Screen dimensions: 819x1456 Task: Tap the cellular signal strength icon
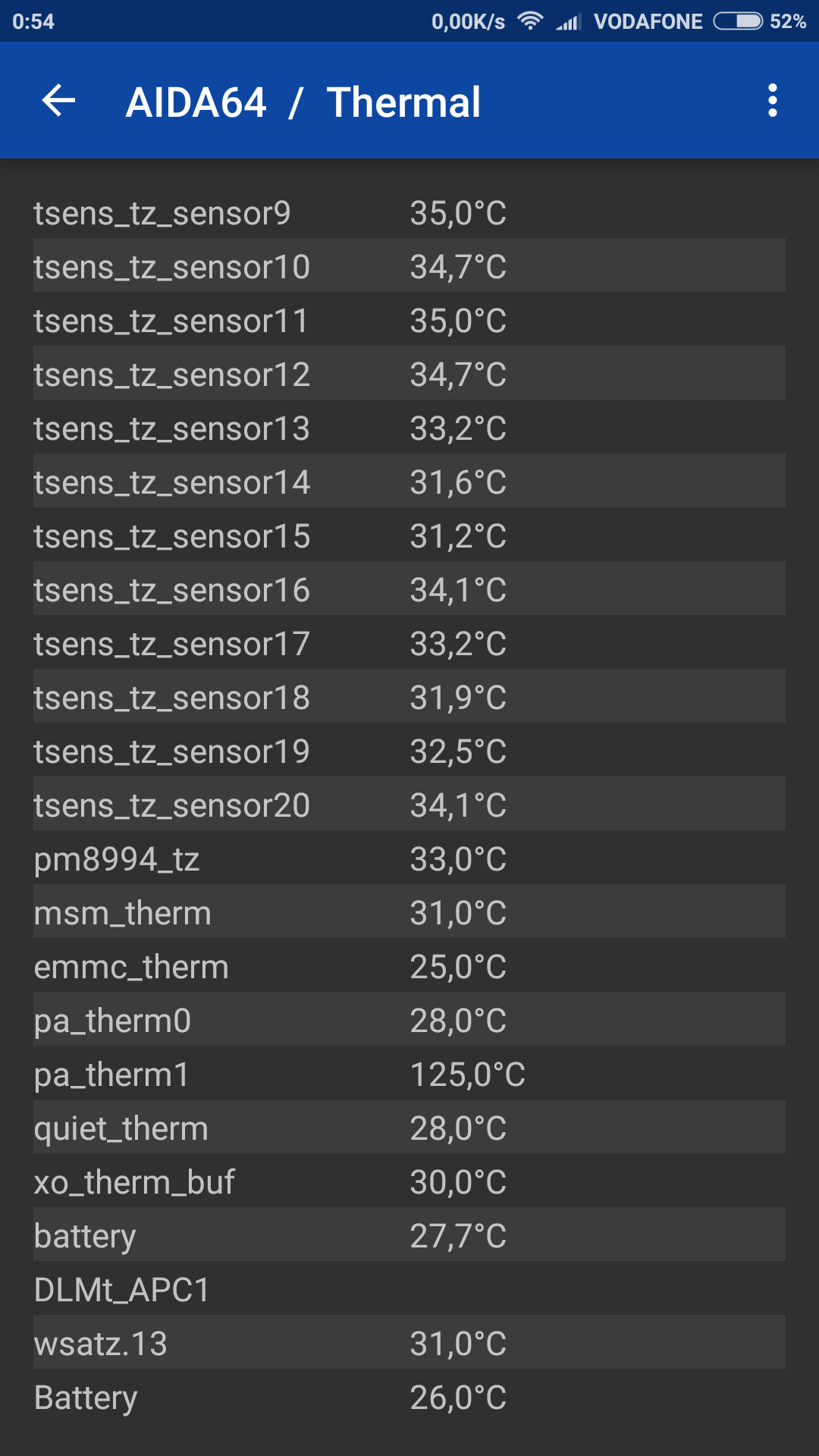coord(568,22)
